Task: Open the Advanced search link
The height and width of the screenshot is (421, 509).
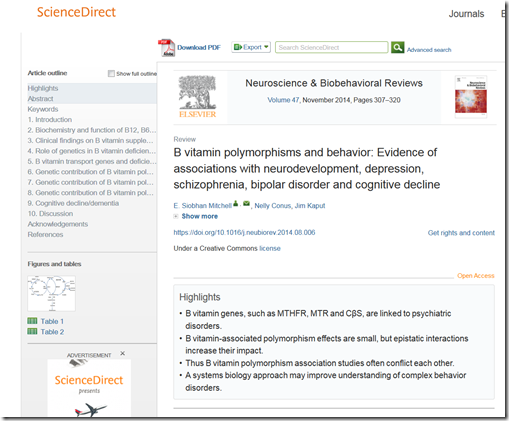Action: 429,50
